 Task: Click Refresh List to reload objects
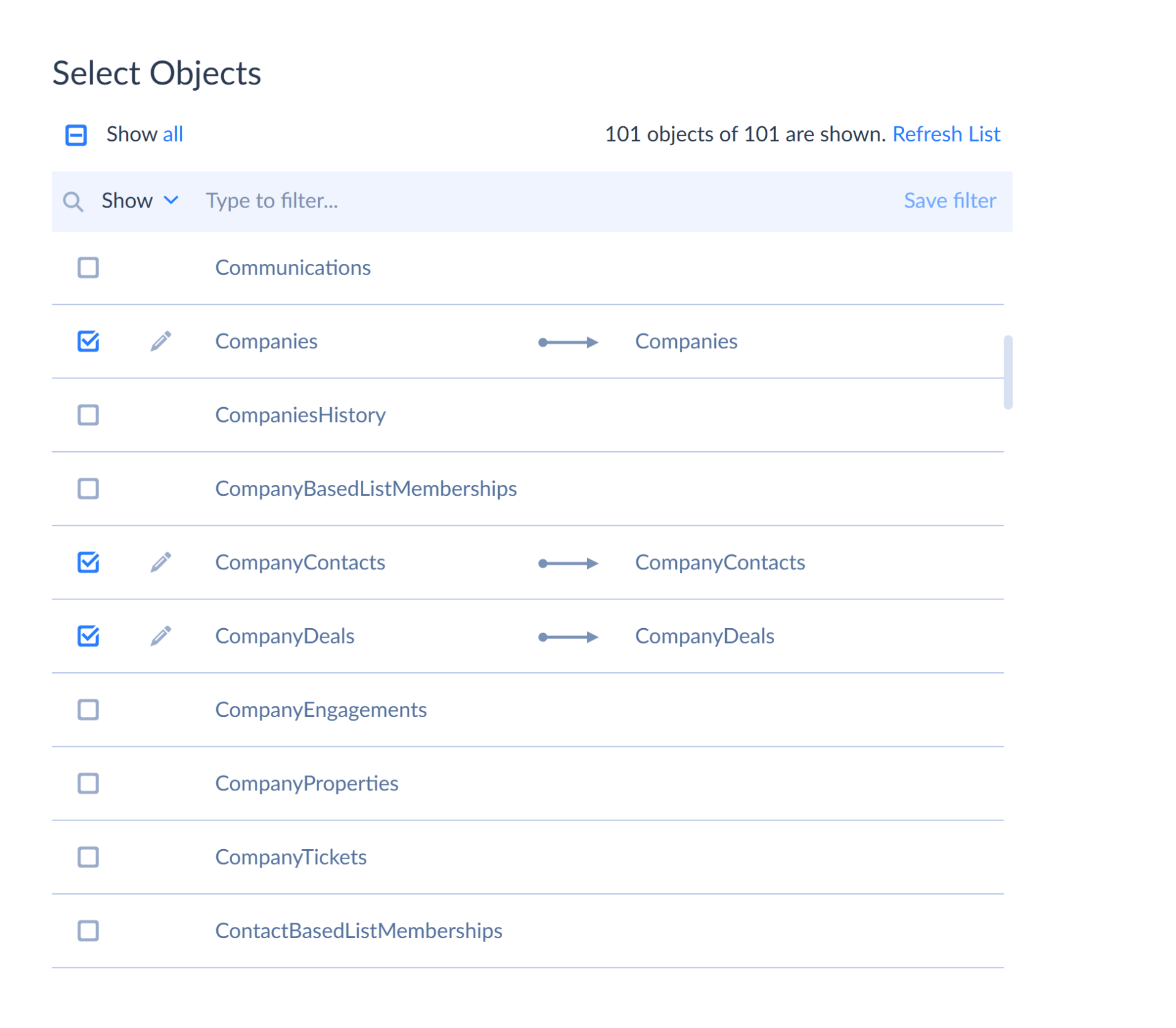pos(947,134)
